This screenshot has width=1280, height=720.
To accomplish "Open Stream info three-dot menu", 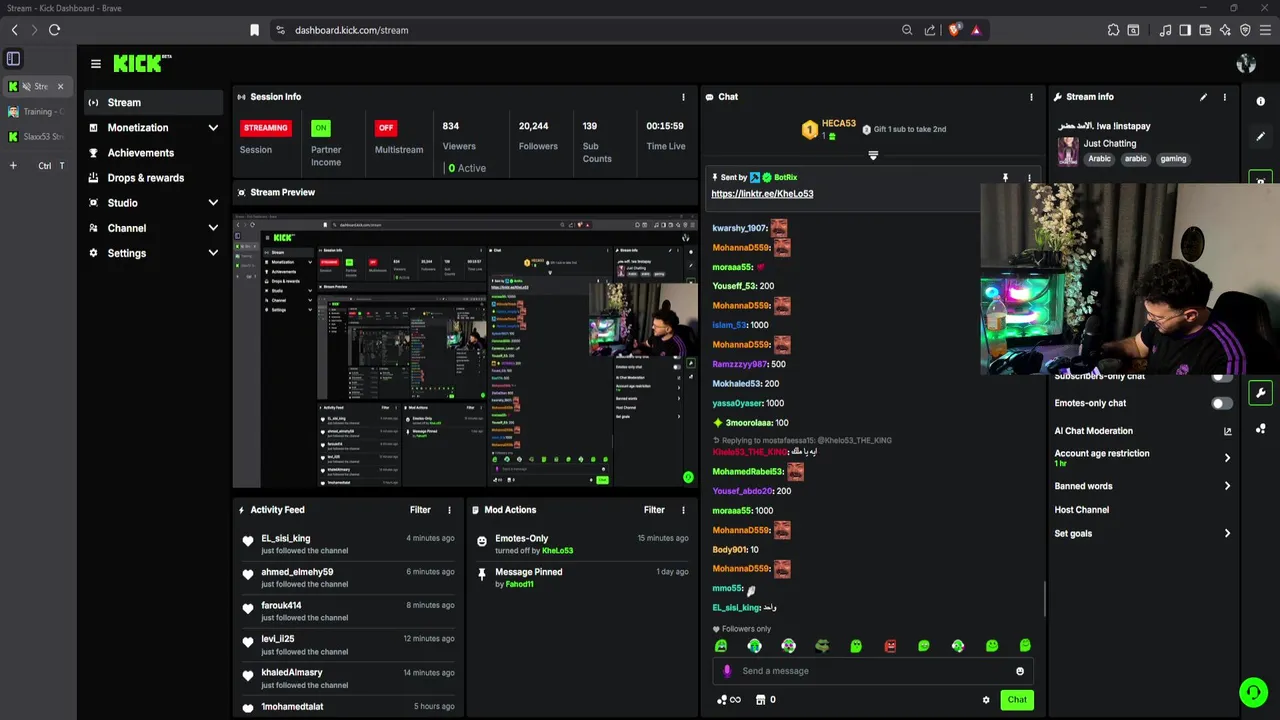I will pyautogui.click(x=1224, y=97).
